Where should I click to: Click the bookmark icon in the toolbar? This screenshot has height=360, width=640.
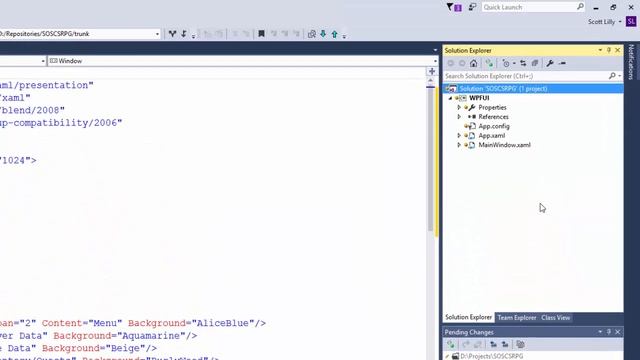[x=262, y=34]
